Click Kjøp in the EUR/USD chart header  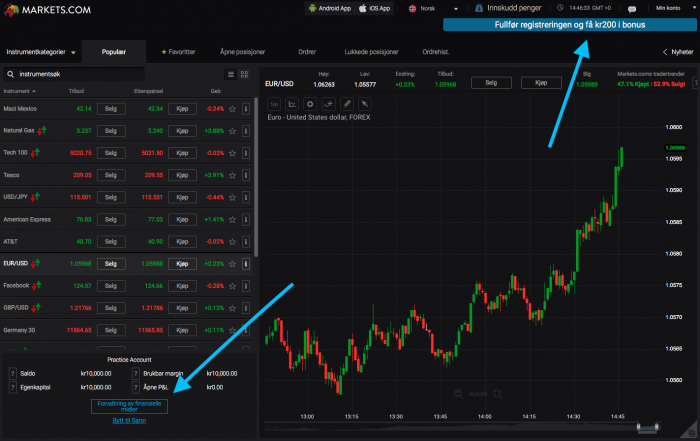pyautogui.click(x=541, y=83)
